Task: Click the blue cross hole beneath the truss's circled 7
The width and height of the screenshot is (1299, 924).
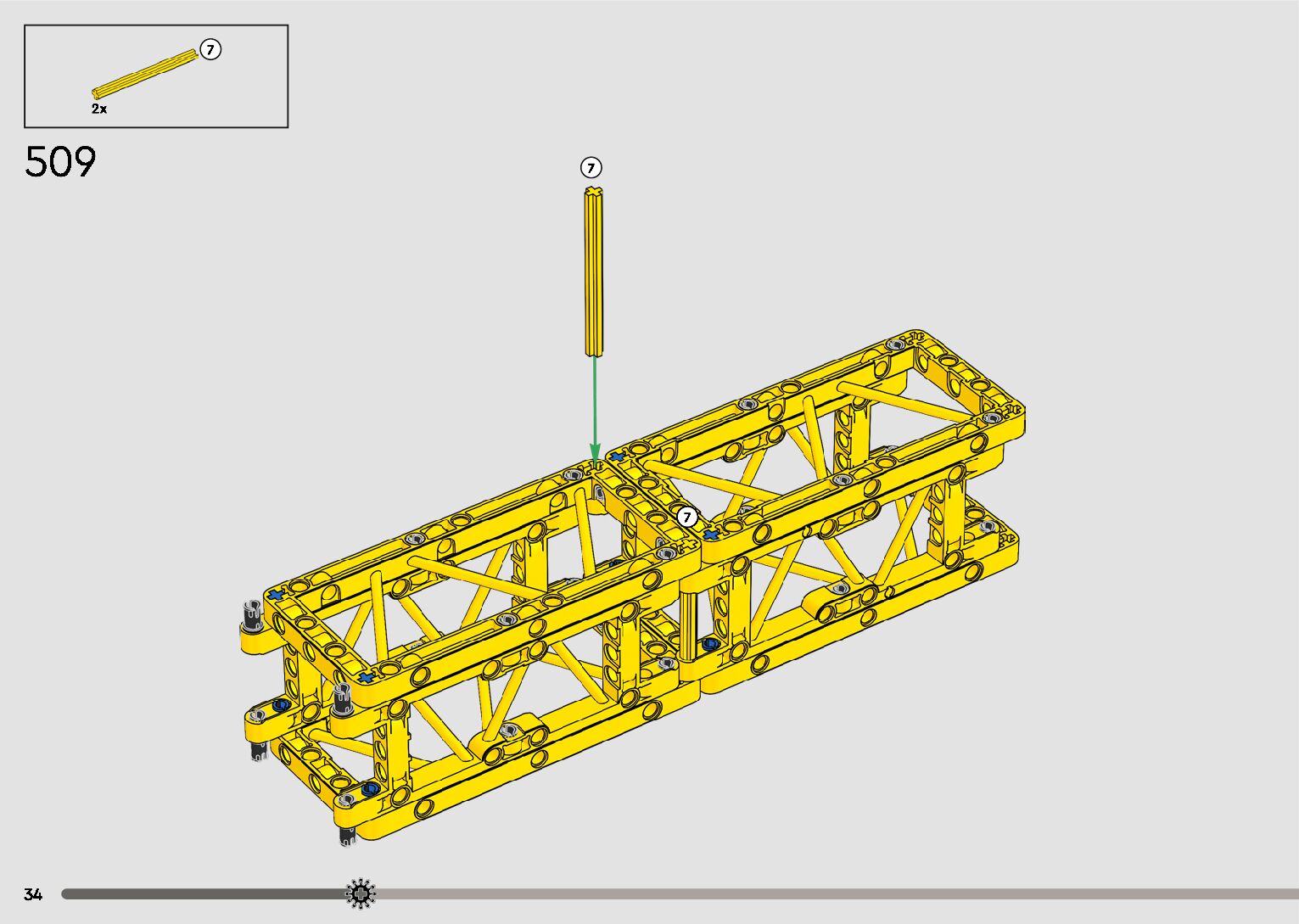Action: (x=709, y=535)
